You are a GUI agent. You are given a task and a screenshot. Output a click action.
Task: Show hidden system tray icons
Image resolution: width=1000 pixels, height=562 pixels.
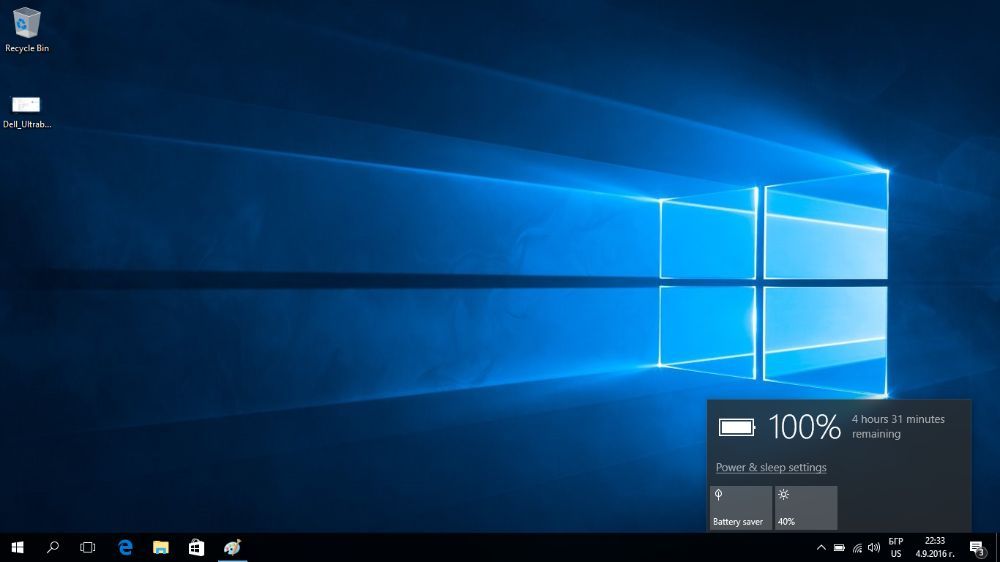click(821, 547)
